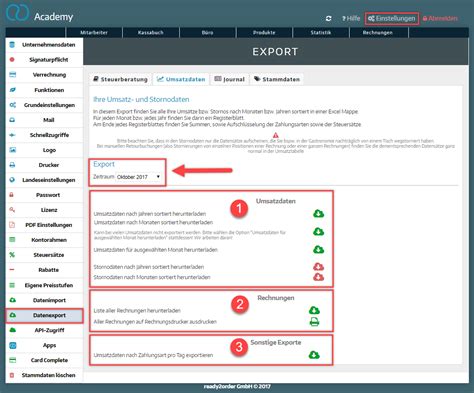Viewport: 474px width, 393px height.
Task: Open Datenimport in the sidebar
Action: [x=44, y=300]
